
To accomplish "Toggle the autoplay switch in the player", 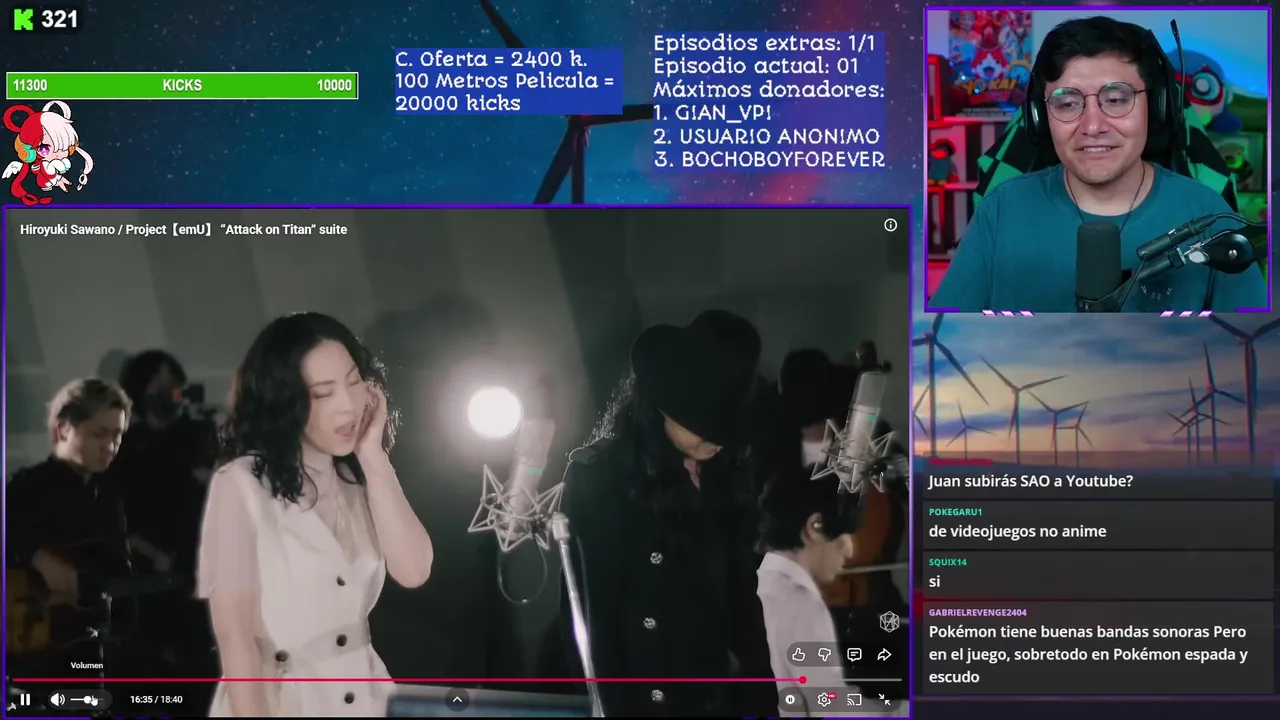I will click(790, 700).
